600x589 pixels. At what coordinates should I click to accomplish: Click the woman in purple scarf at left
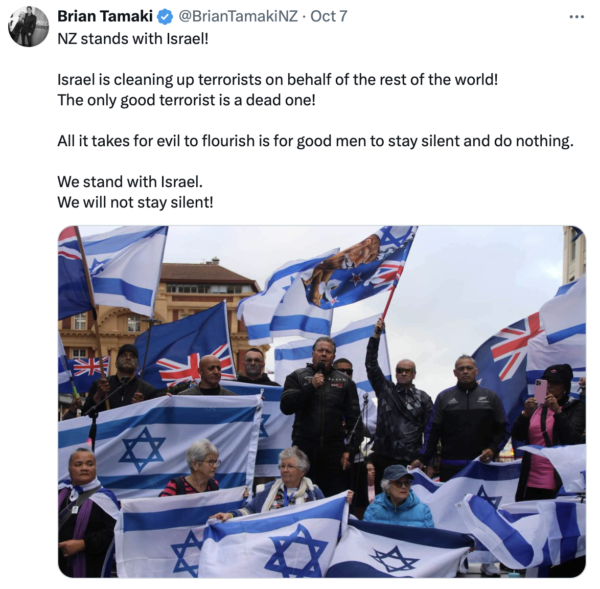(86, 513)
